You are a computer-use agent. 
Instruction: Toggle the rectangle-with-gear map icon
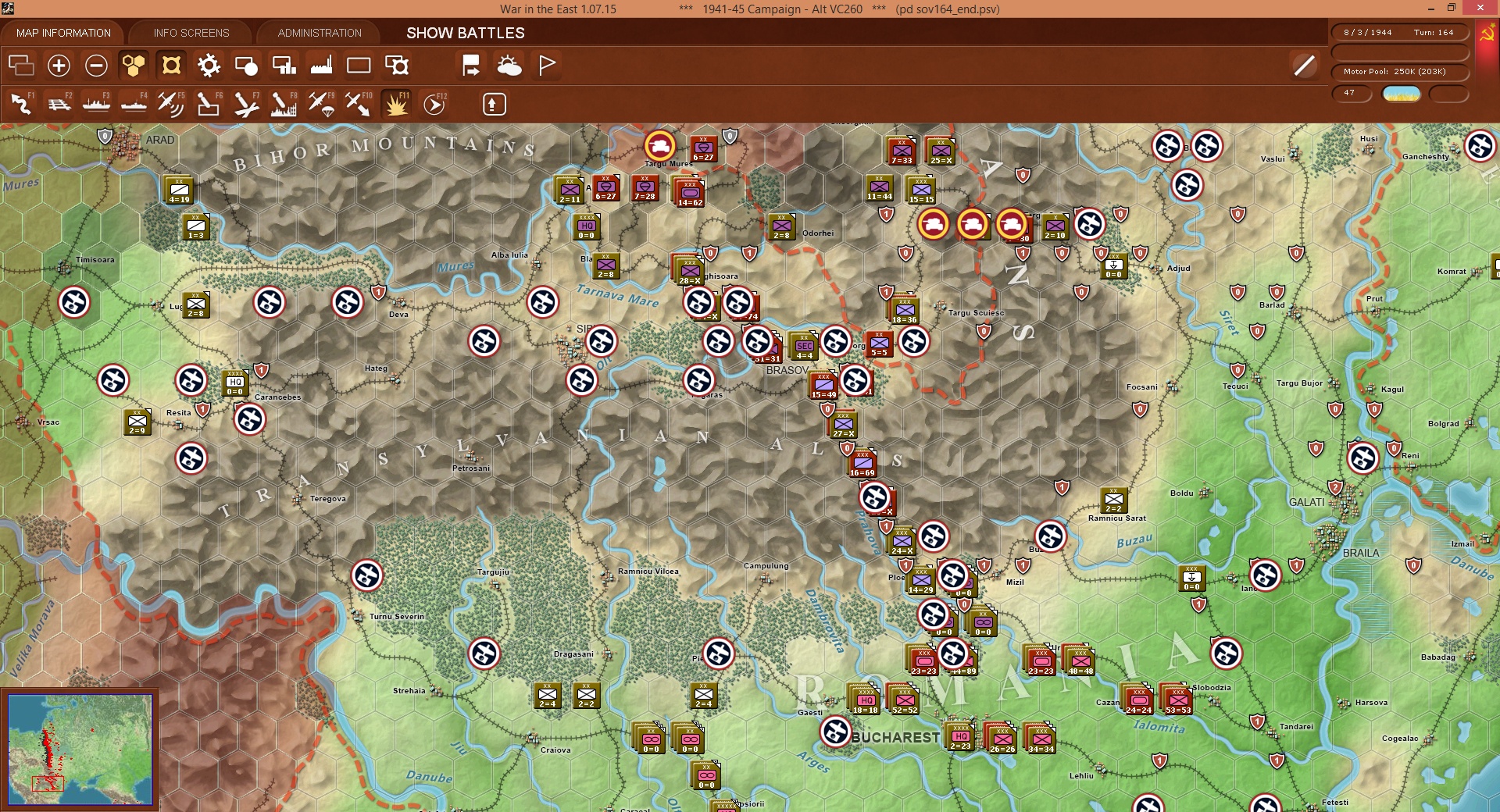coord(397,66)
